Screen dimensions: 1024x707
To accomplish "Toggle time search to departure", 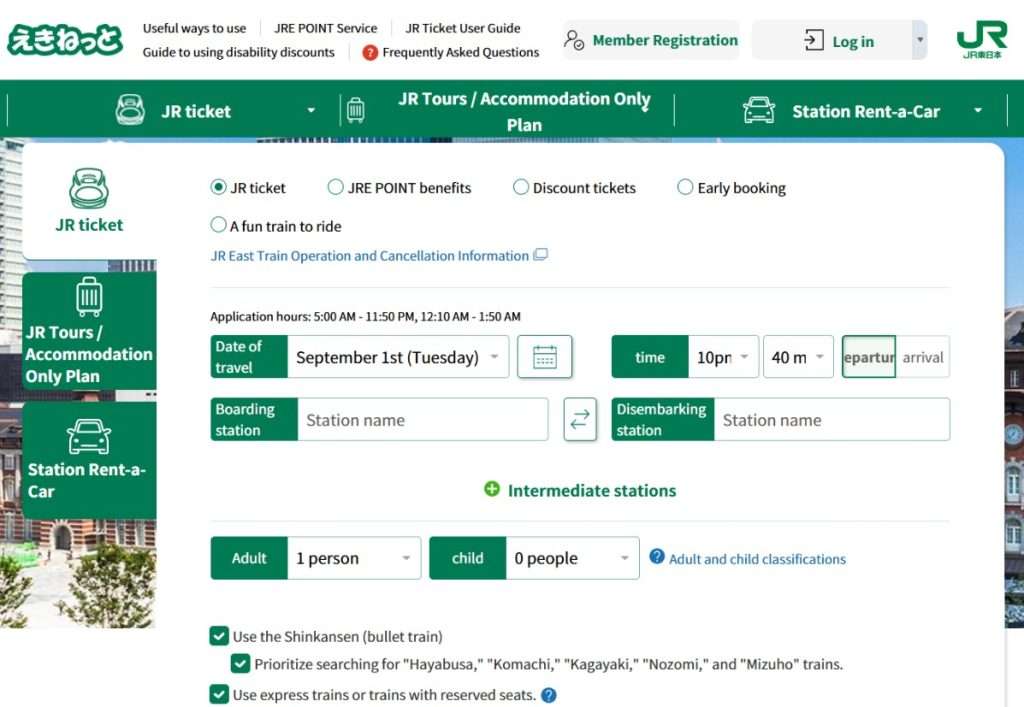I will (x=869, y=357).
